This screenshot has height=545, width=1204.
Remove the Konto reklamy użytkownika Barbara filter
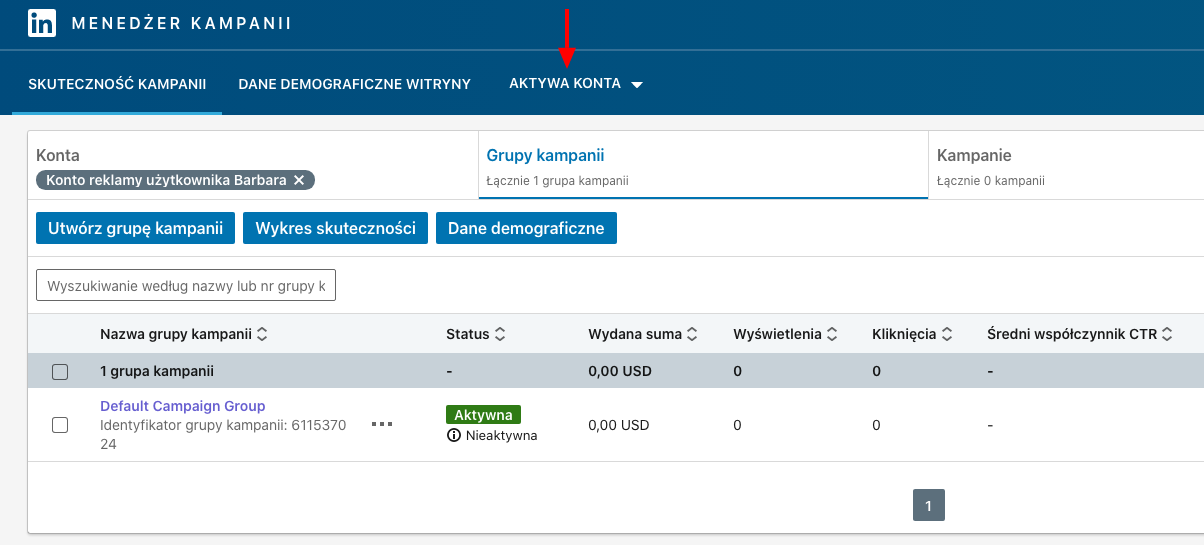pyautogui.click(x=298, y=180)
